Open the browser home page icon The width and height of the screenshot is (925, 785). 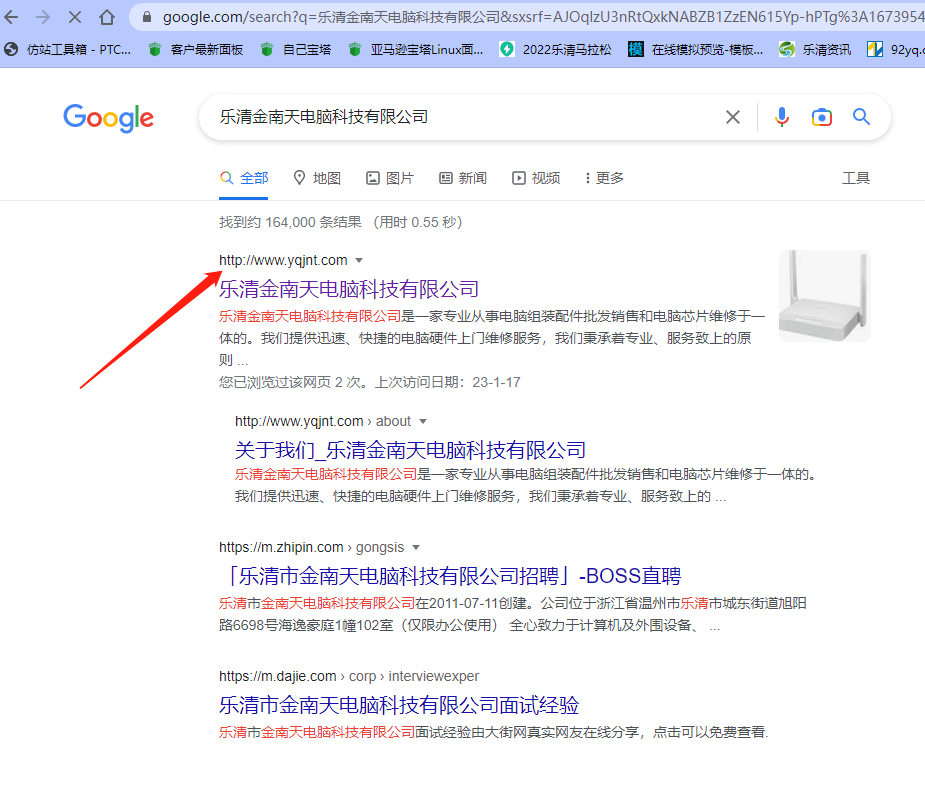(x=107, y=17)
